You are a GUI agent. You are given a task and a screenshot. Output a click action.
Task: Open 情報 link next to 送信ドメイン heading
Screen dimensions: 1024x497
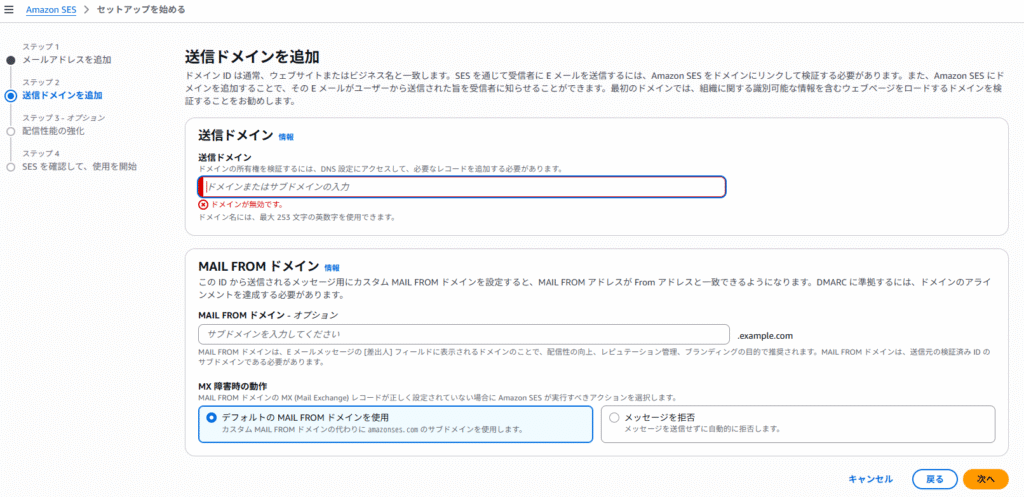(286, 137)
